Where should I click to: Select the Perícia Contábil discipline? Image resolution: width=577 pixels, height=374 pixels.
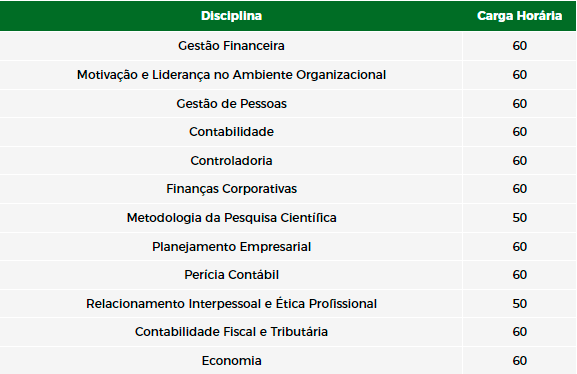click(231, 275)
